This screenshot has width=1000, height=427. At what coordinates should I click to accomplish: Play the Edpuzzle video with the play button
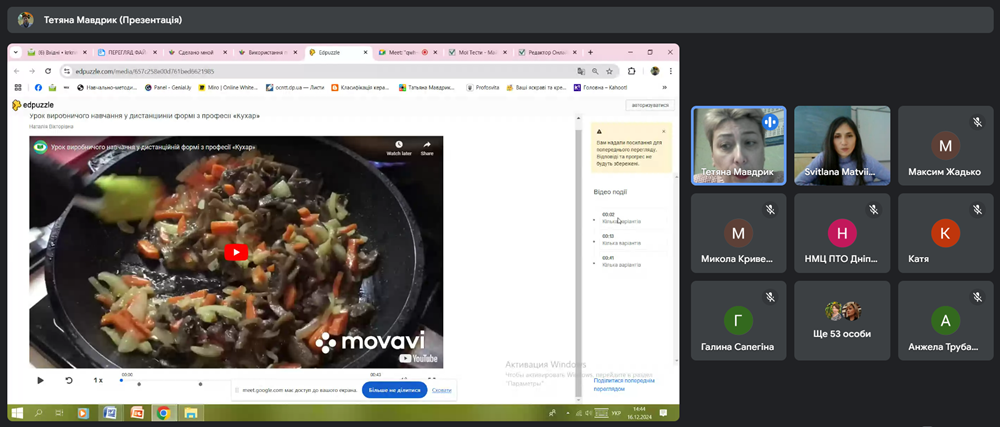pos(40,380)
